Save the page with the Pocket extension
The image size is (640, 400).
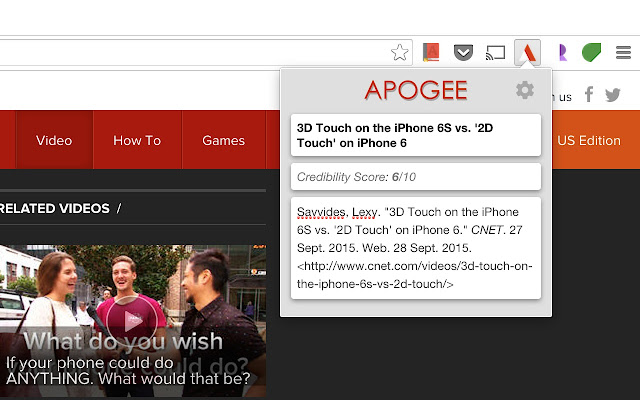tap(463, 53)
